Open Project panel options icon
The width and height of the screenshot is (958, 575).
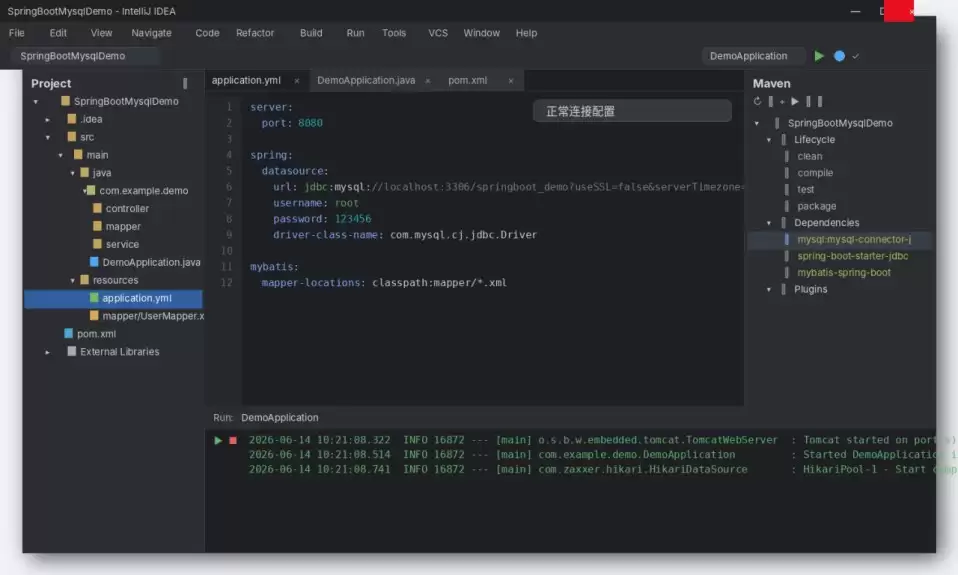(185, 83)
